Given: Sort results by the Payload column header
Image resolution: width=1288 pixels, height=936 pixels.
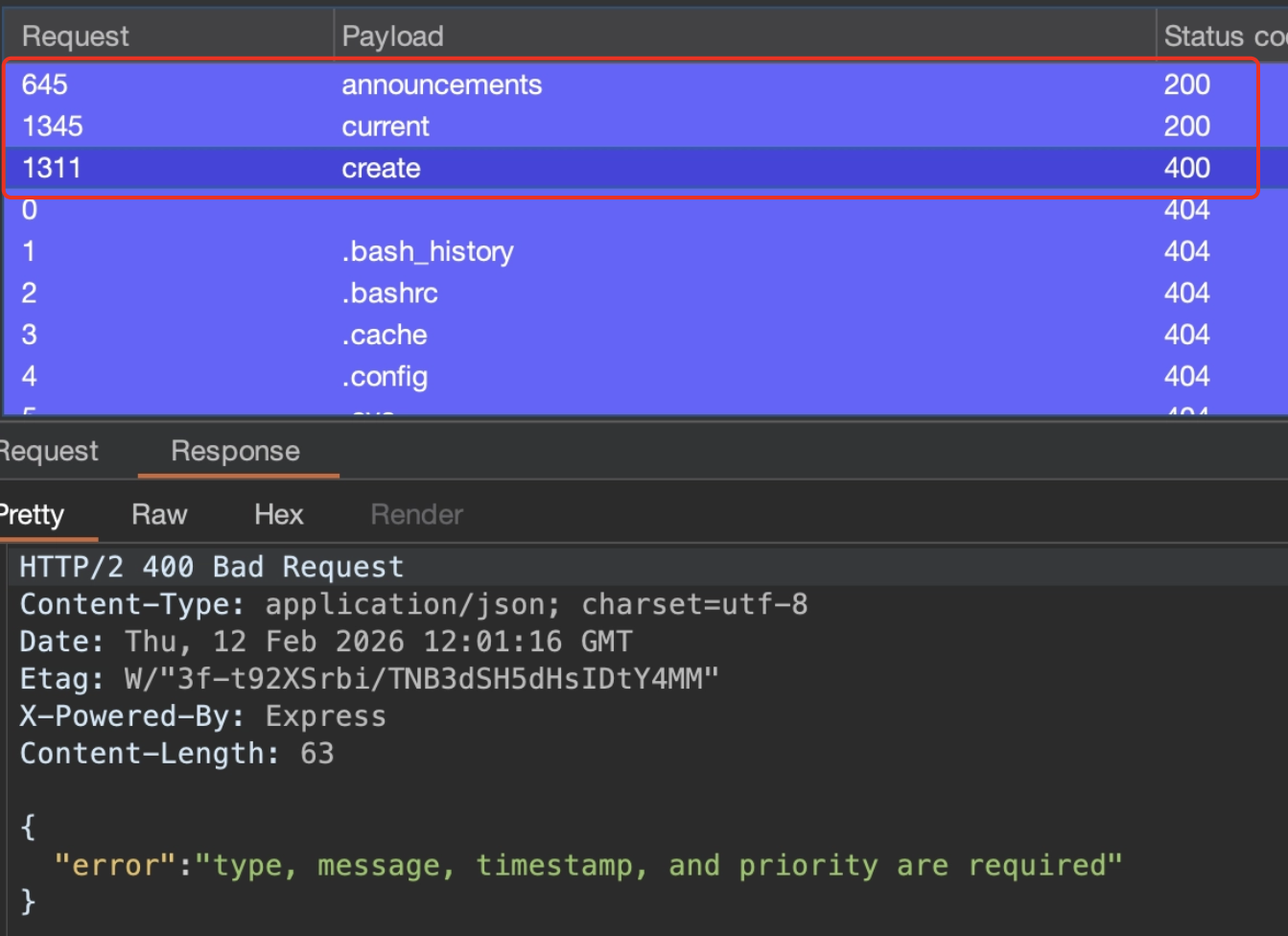Looking at the screenshot, I should click(x=392, y=36).
